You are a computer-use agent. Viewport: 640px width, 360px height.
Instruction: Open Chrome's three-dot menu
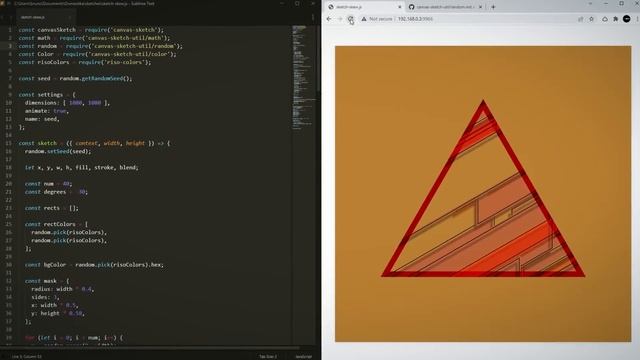(637, 19)
